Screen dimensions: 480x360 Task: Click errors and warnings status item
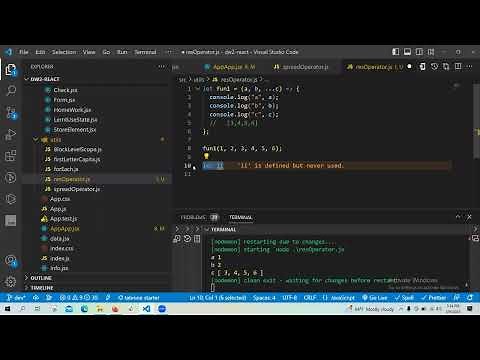[78, 298]
